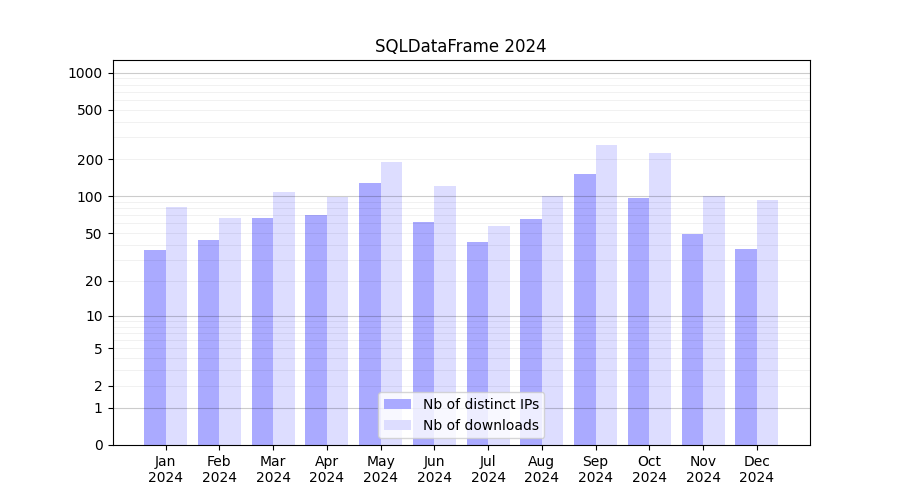The width and height of the screenshot is (900, 500).
Task: Click the 'Feb 2024' x-axis label
Action: click(x=219, y=469)
